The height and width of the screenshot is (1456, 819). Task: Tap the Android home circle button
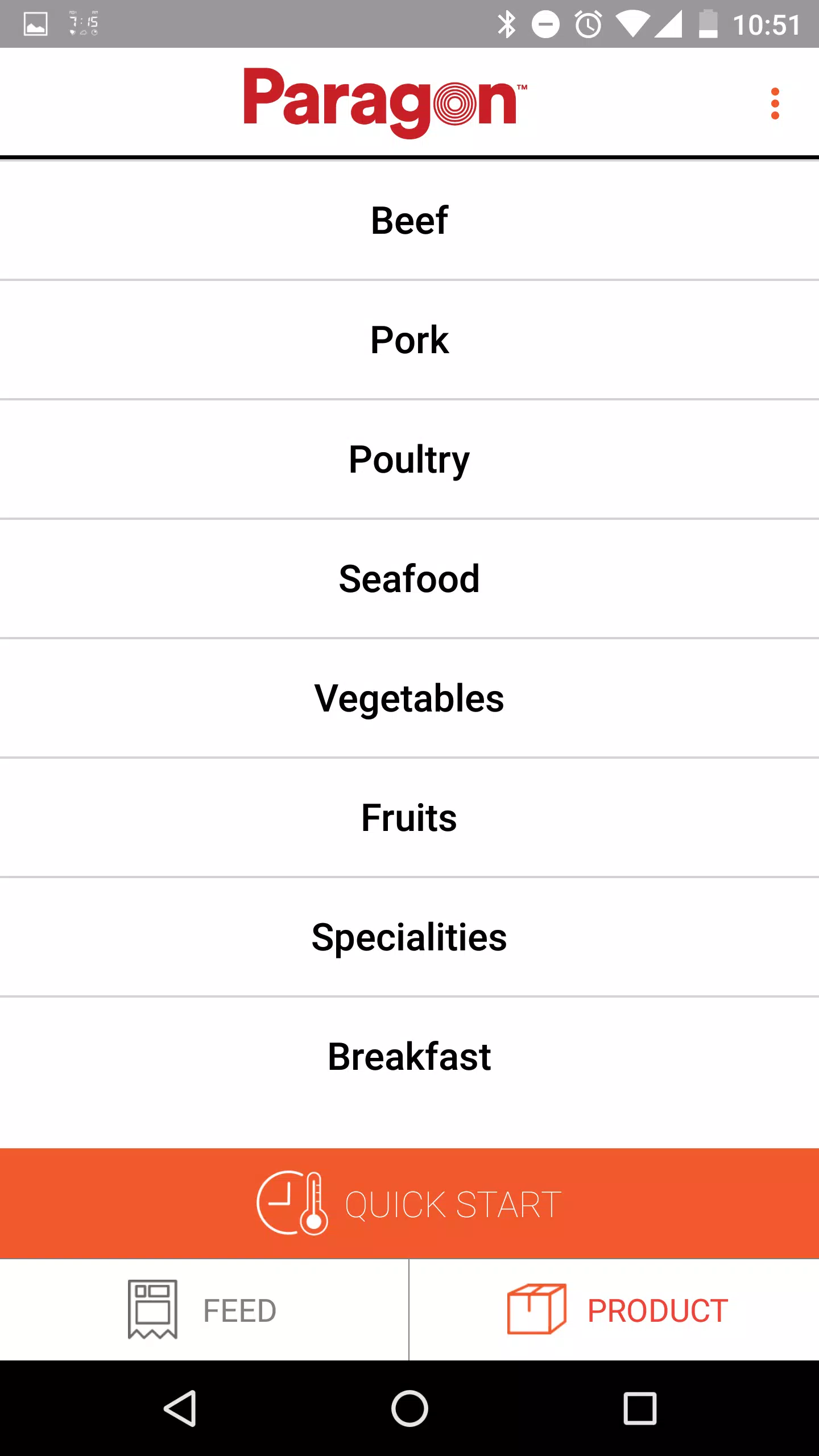(409, 1408)
